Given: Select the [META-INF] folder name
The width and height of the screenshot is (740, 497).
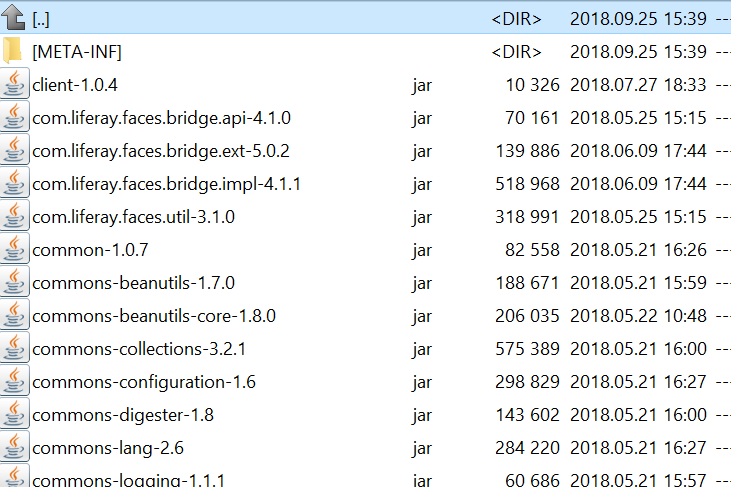Looking at the screenshot, I should (x=77, y=52).
